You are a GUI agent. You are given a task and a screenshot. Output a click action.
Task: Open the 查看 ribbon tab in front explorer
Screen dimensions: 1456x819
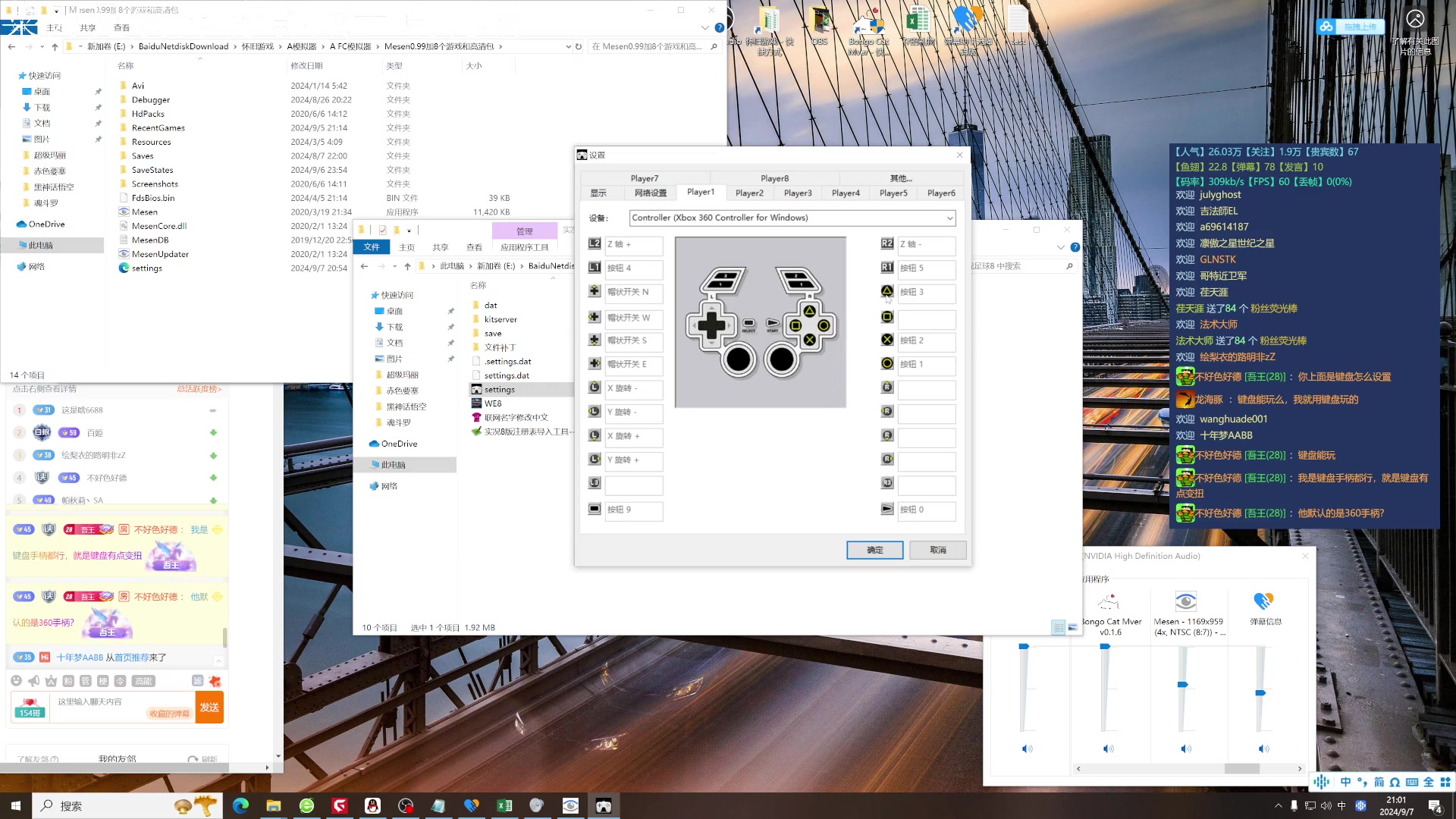pyautogui.click(x=474, y=247)
